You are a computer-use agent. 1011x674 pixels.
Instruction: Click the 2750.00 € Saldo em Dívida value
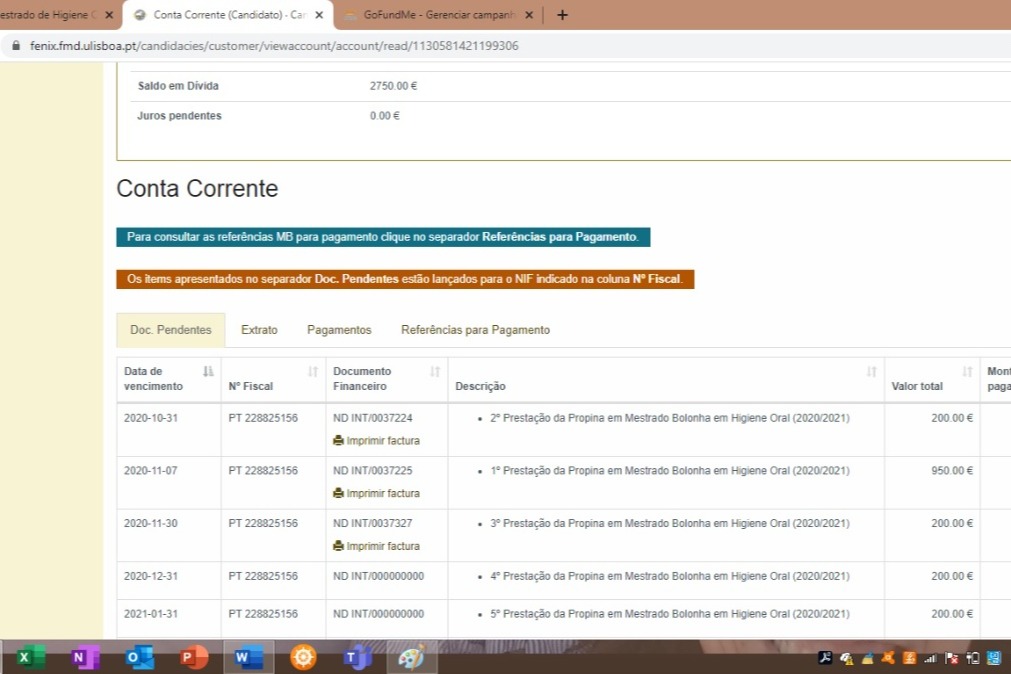[393, 86]
